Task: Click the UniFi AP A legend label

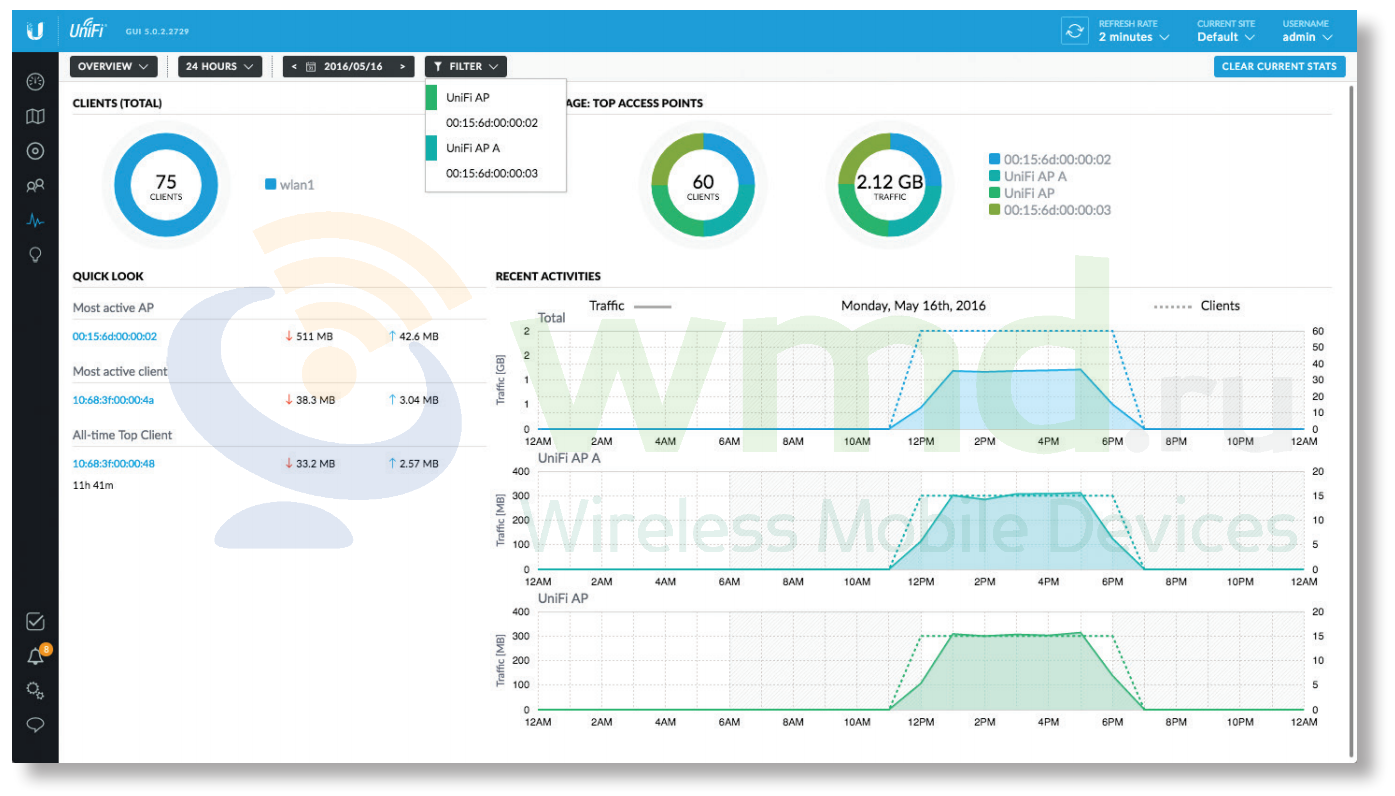Action: [1035, 176]
